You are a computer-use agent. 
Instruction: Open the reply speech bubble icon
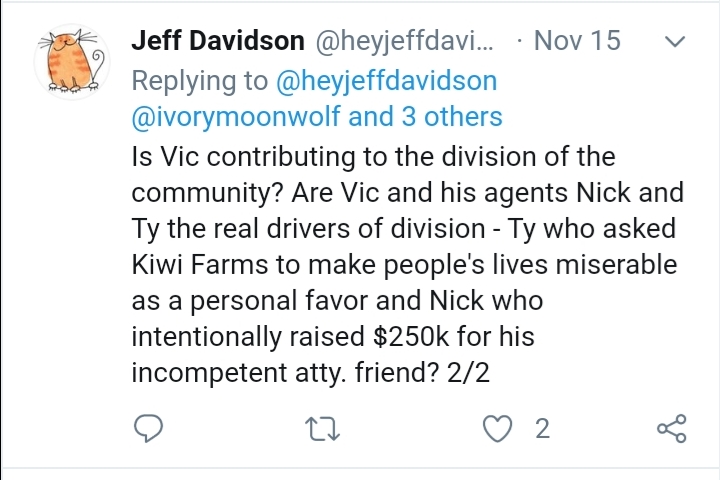[x=148, y=428]
